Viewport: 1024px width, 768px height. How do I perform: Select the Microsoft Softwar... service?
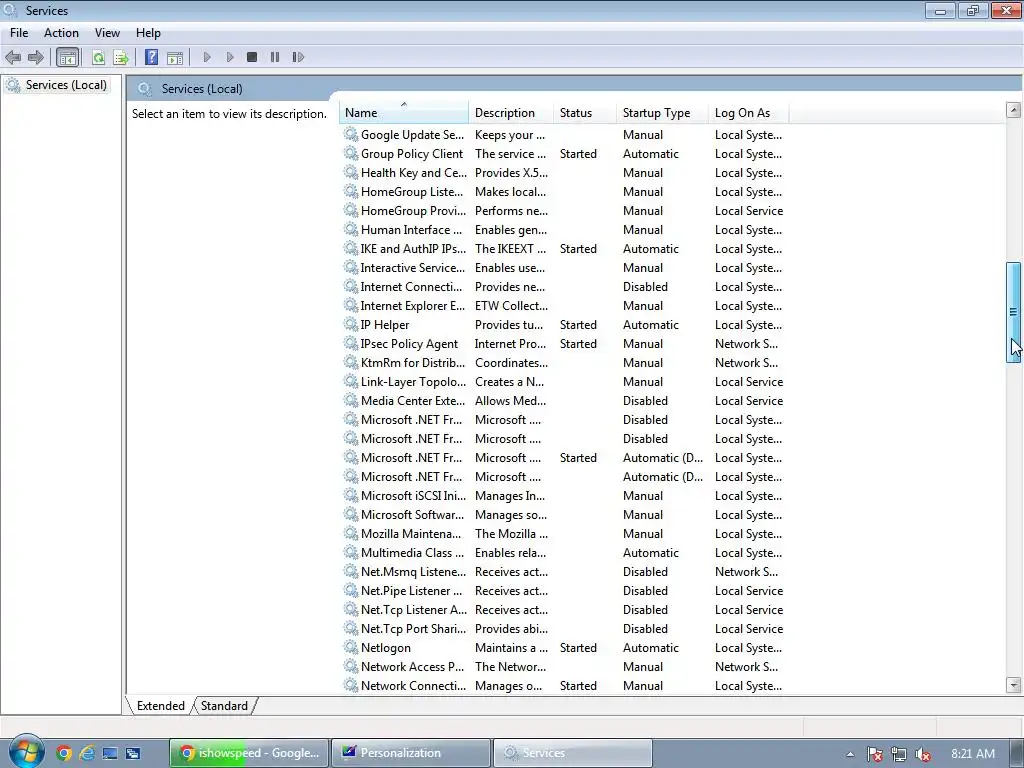click(564, 515)
